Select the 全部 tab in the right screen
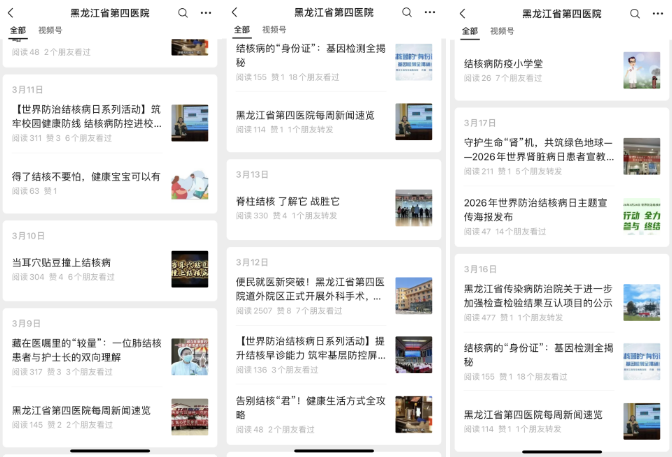672x457 pixels. [468, 31]
